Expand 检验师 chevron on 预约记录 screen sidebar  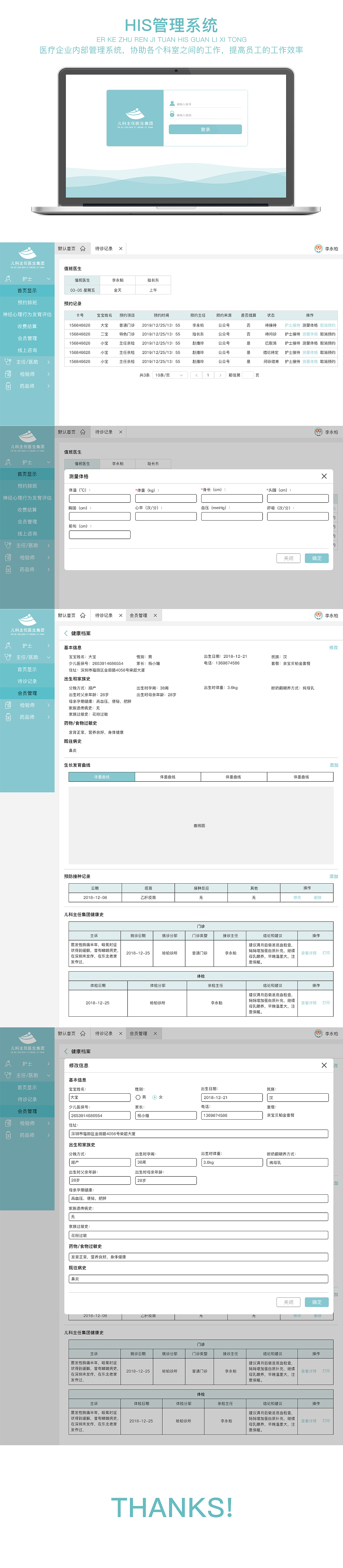pyautogui.click(x=49, y=374)
